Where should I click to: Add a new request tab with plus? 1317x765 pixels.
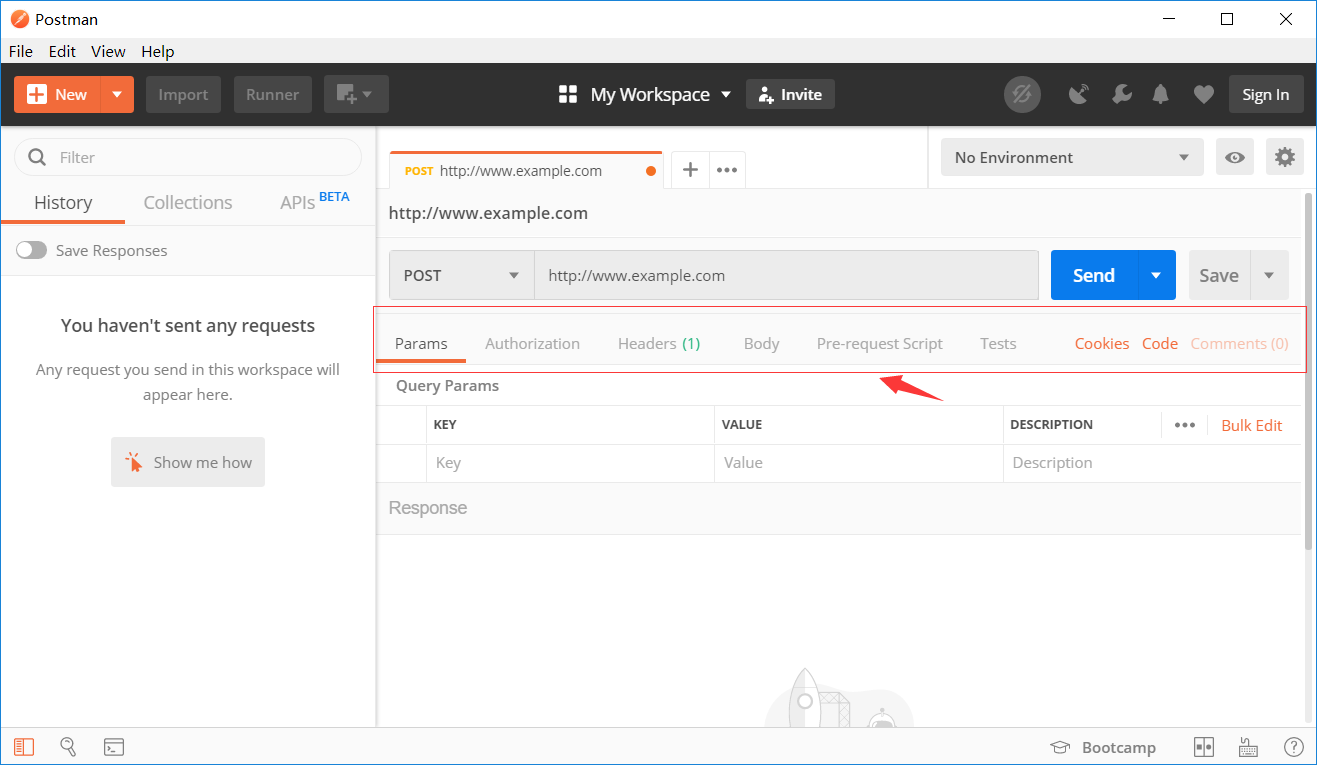coord(690,170)
